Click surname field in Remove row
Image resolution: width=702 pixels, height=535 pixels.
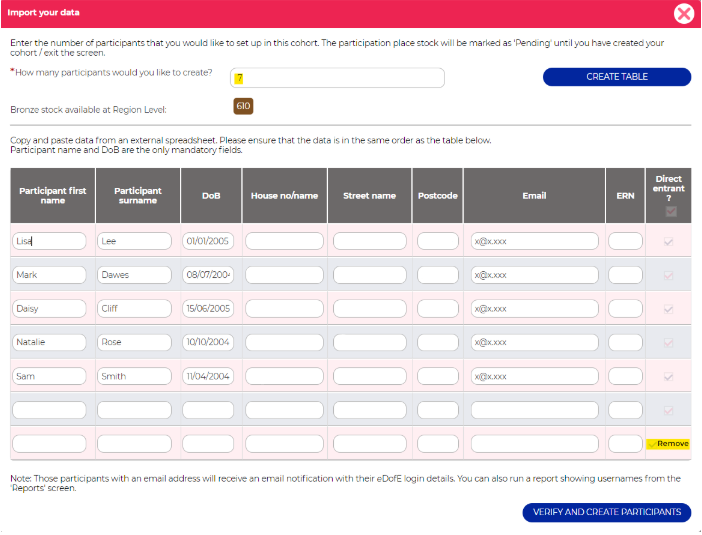[134, 444]
